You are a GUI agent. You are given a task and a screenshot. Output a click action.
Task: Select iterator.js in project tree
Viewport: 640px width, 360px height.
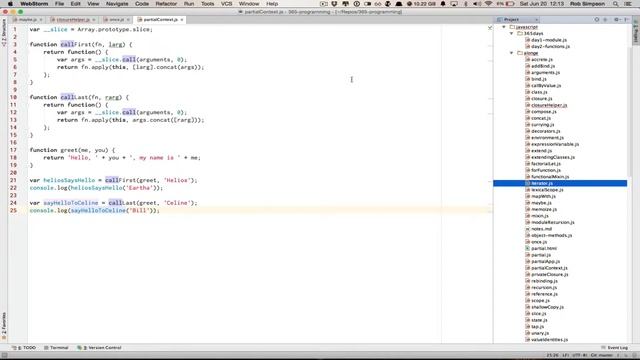pyautogui.click(x=560, y=183)
